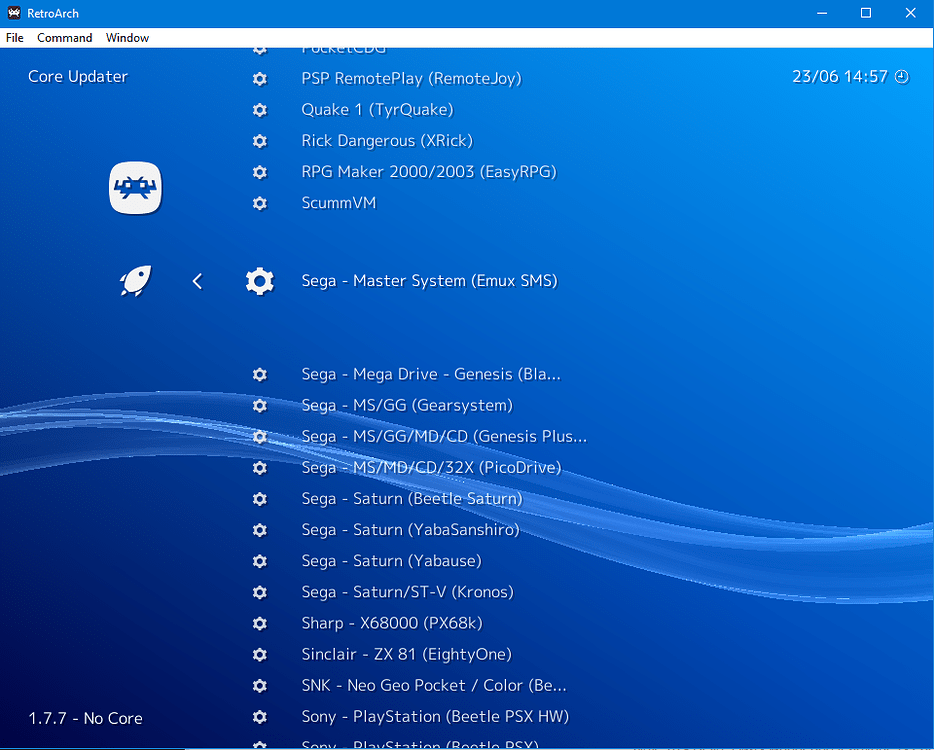Click gear icon beside ScummVM
Viewport: 934px width, 750px height.
260,203
